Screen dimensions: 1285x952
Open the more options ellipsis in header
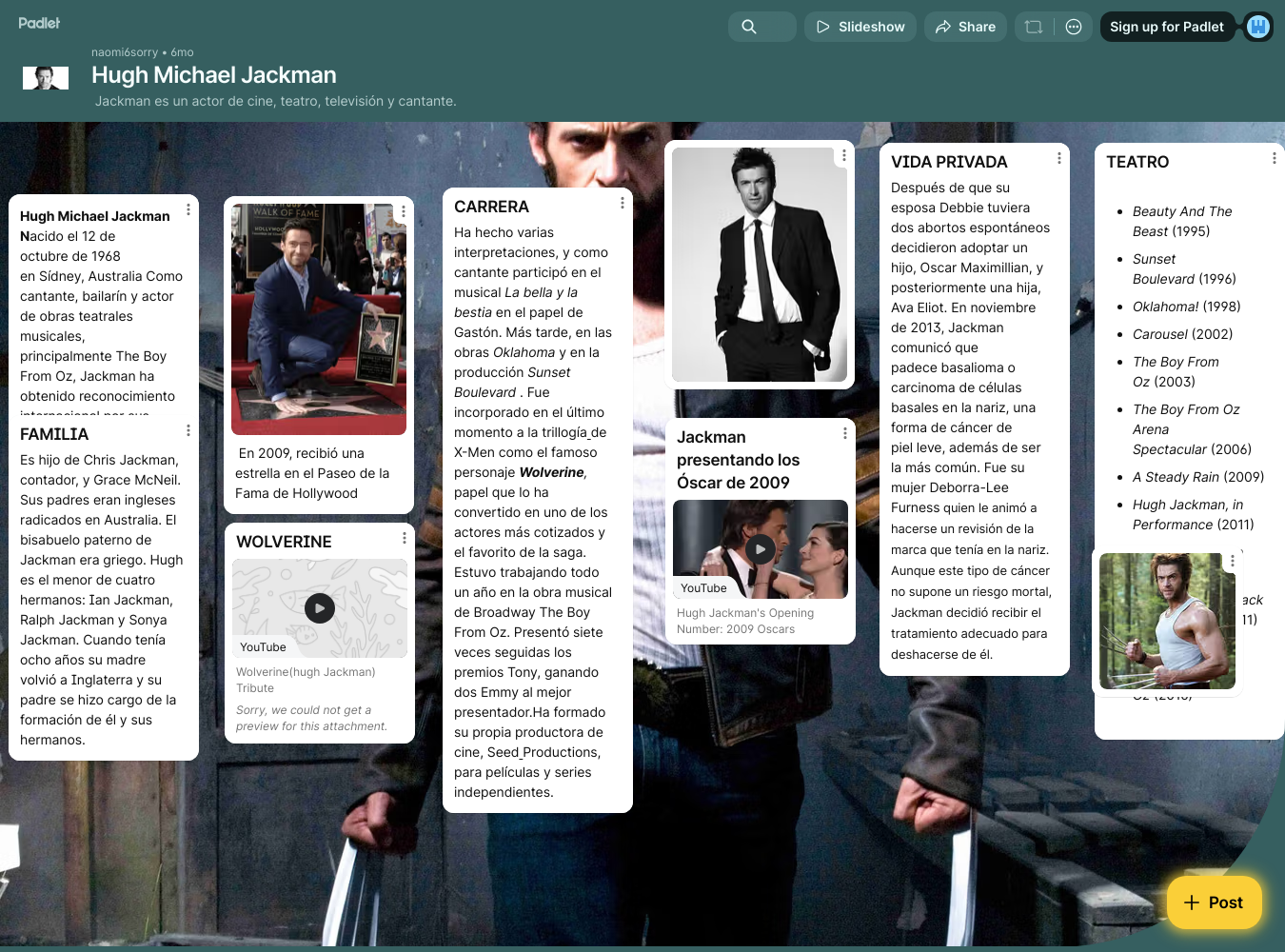1074,27
